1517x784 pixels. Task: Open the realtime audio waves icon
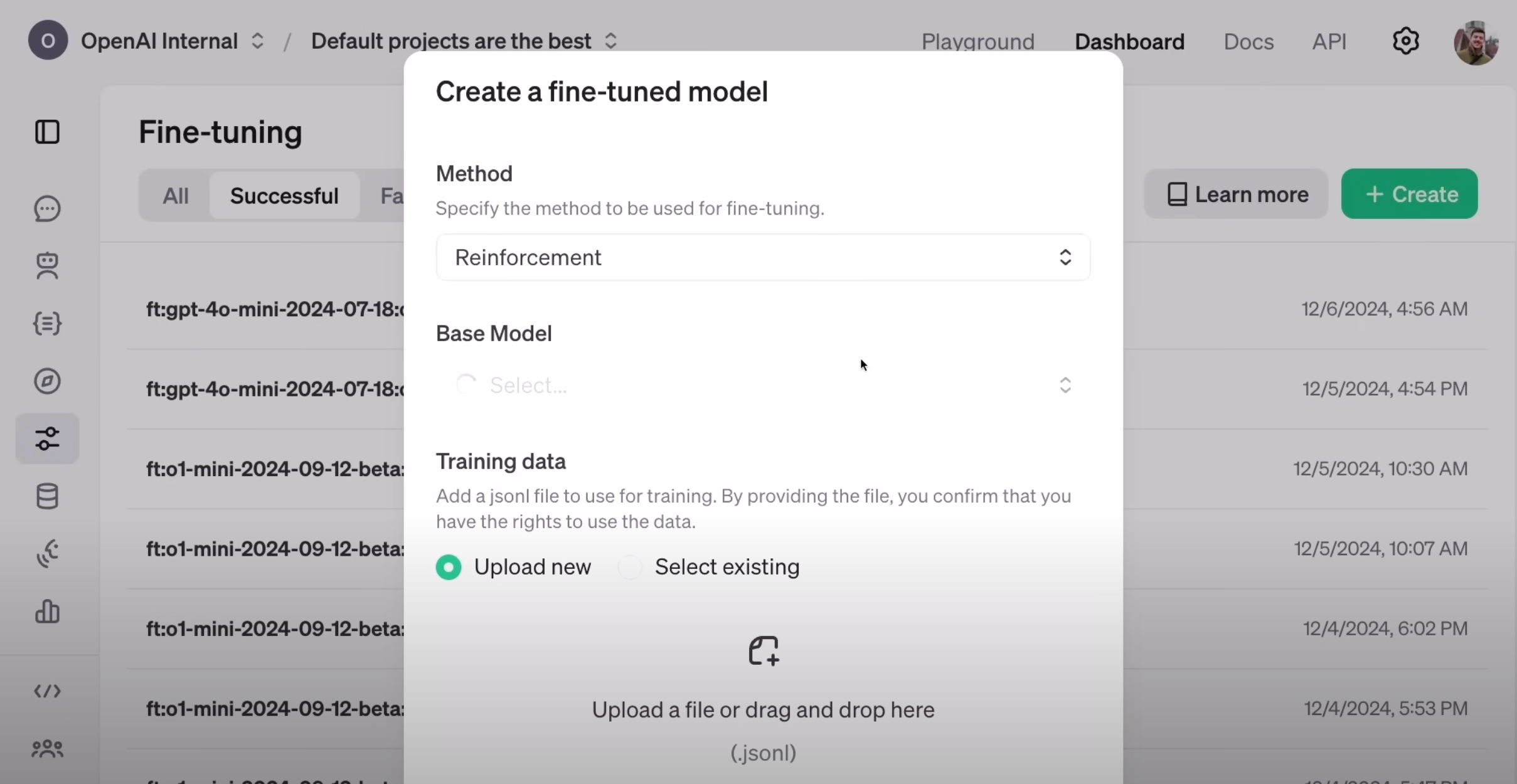tap(47, 554)
